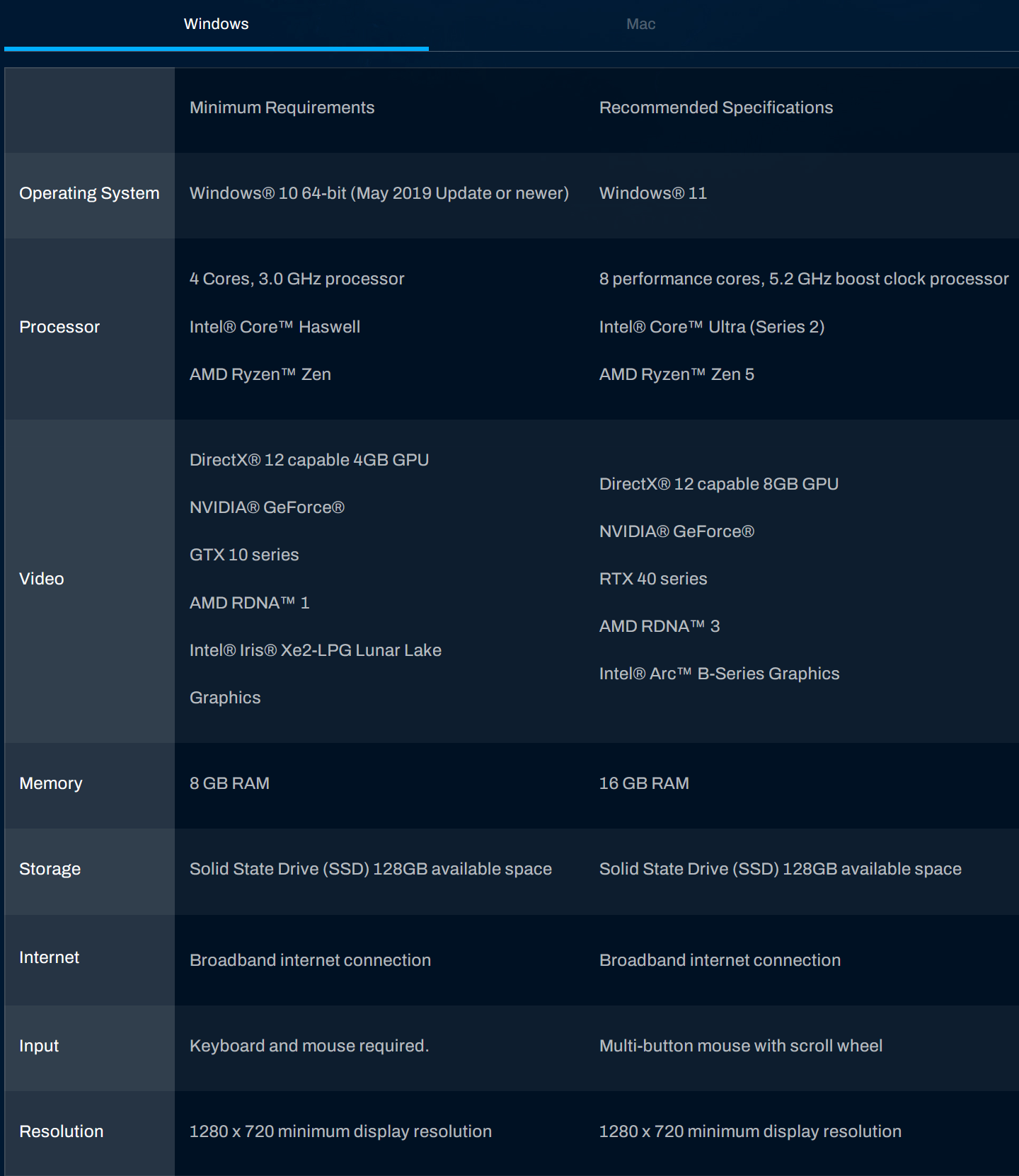This screenshot has width=1019, height=1176.
Task: Click the 16 GB RAM cell
Action: tap(644, 783)
